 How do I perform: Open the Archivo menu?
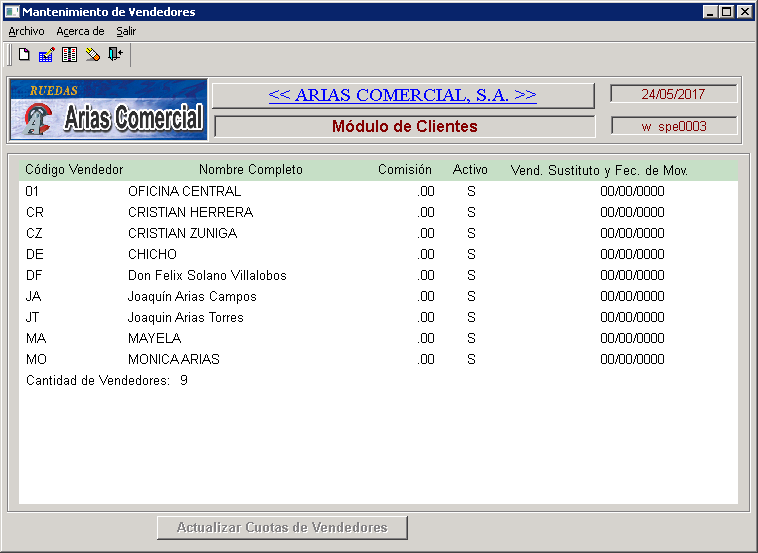click(27, 31)
